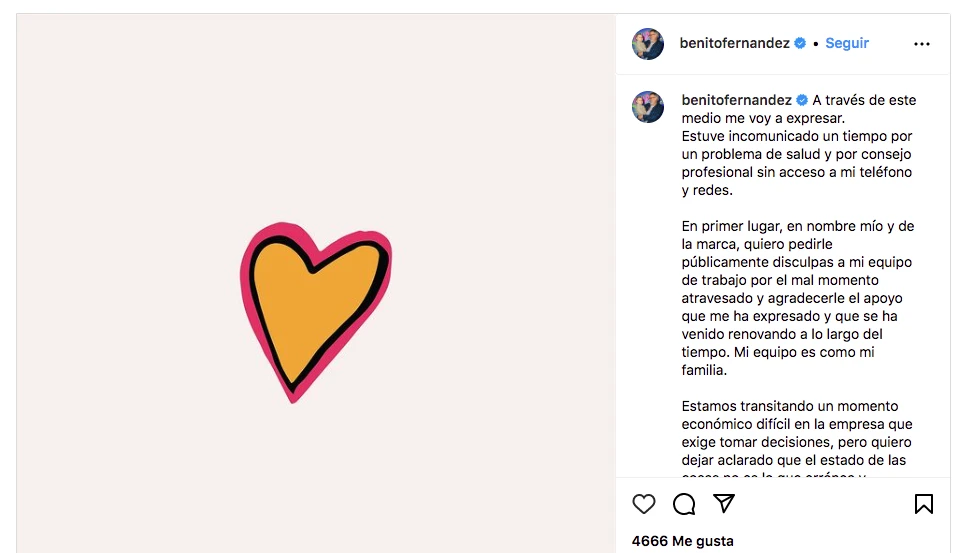Follow the account with the Seguir button
The height and width of the screenshot is (553, 975).
click(847, 44)
